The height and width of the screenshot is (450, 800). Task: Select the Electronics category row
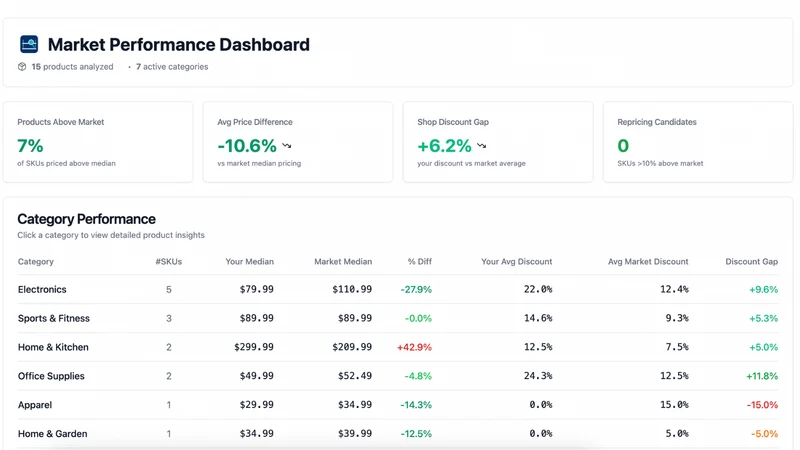point(398,289)
